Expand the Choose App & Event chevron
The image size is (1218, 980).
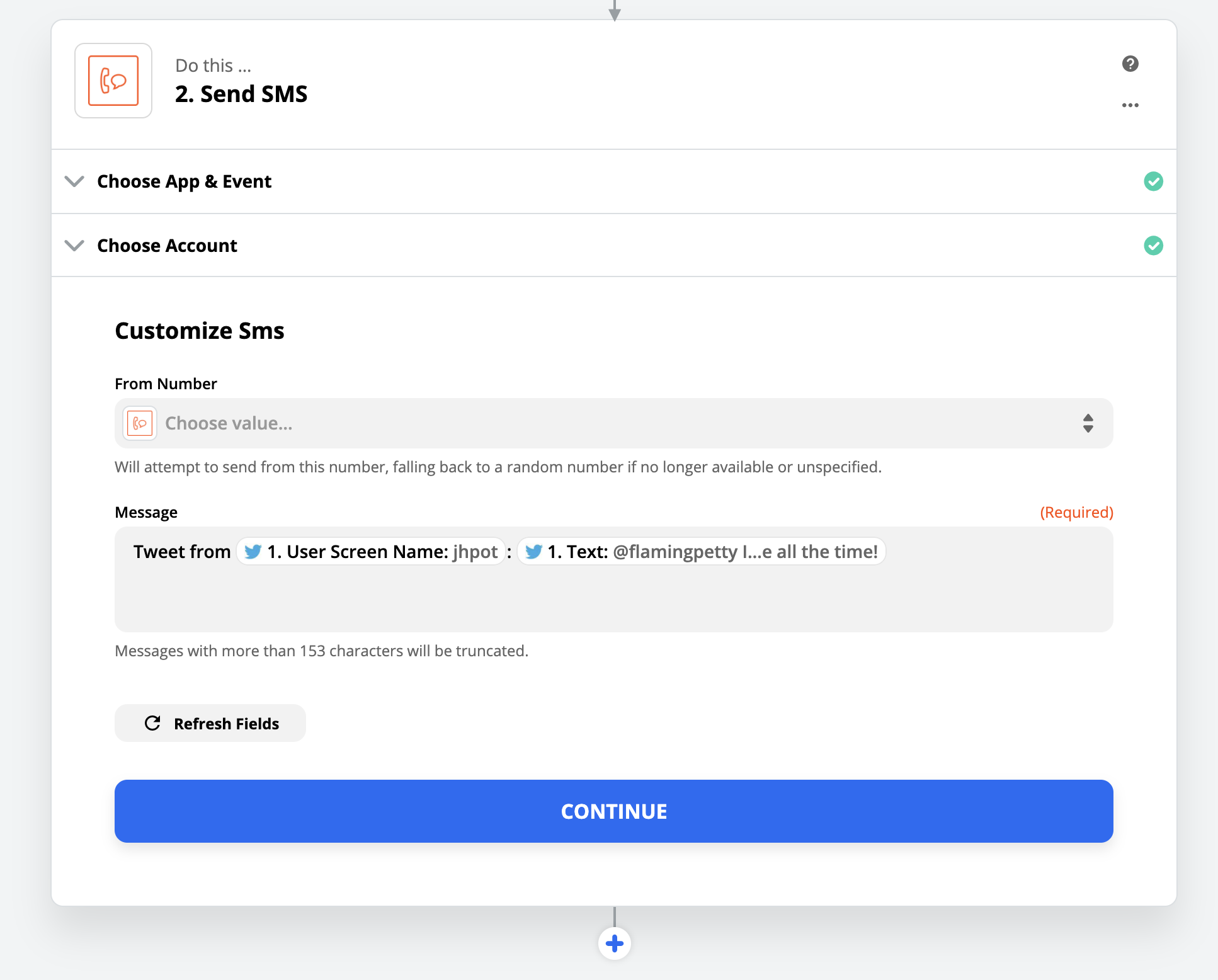coord(74,181)
